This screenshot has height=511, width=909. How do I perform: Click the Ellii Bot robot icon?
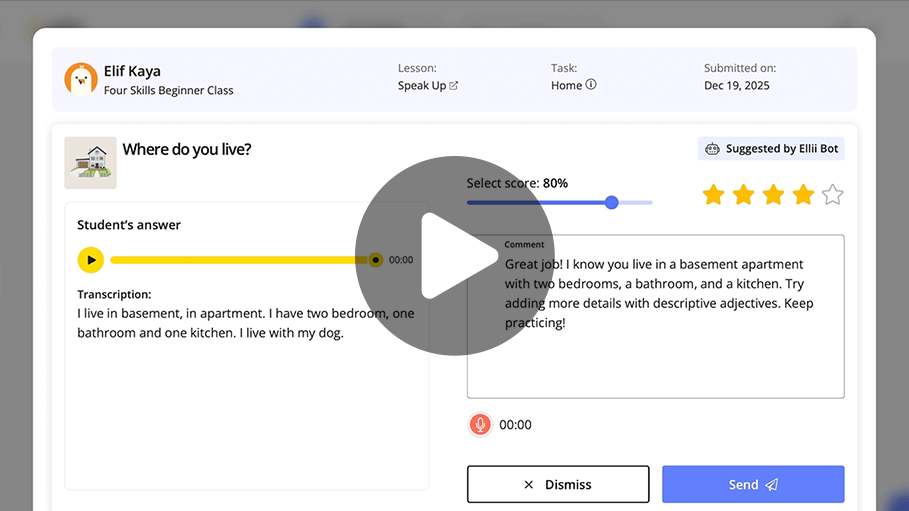pyautogui.click(x=712, y=149)
